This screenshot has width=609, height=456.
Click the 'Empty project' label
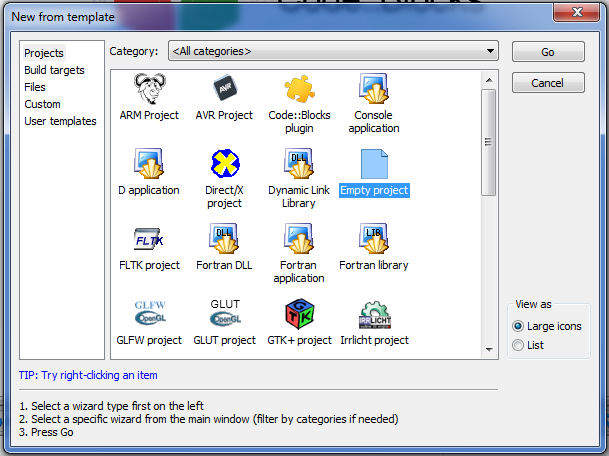pos(374,190)
